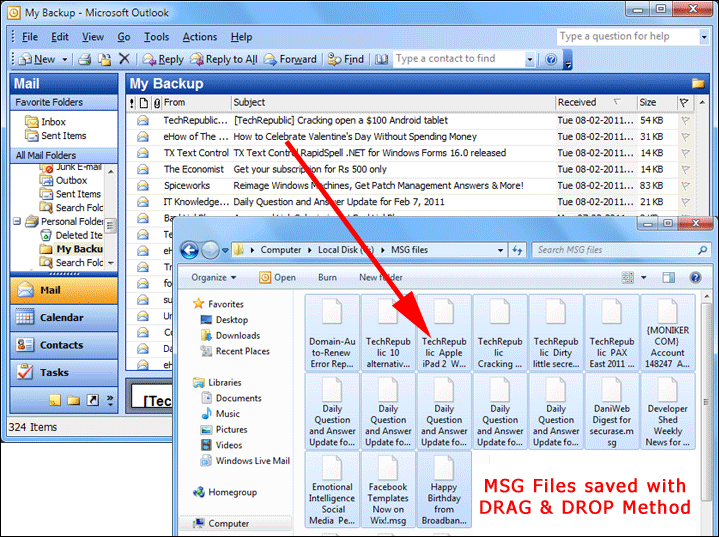Click the Reply to All button
The width and height of the screenshot is (719, 537).
[x=224, y=59]
